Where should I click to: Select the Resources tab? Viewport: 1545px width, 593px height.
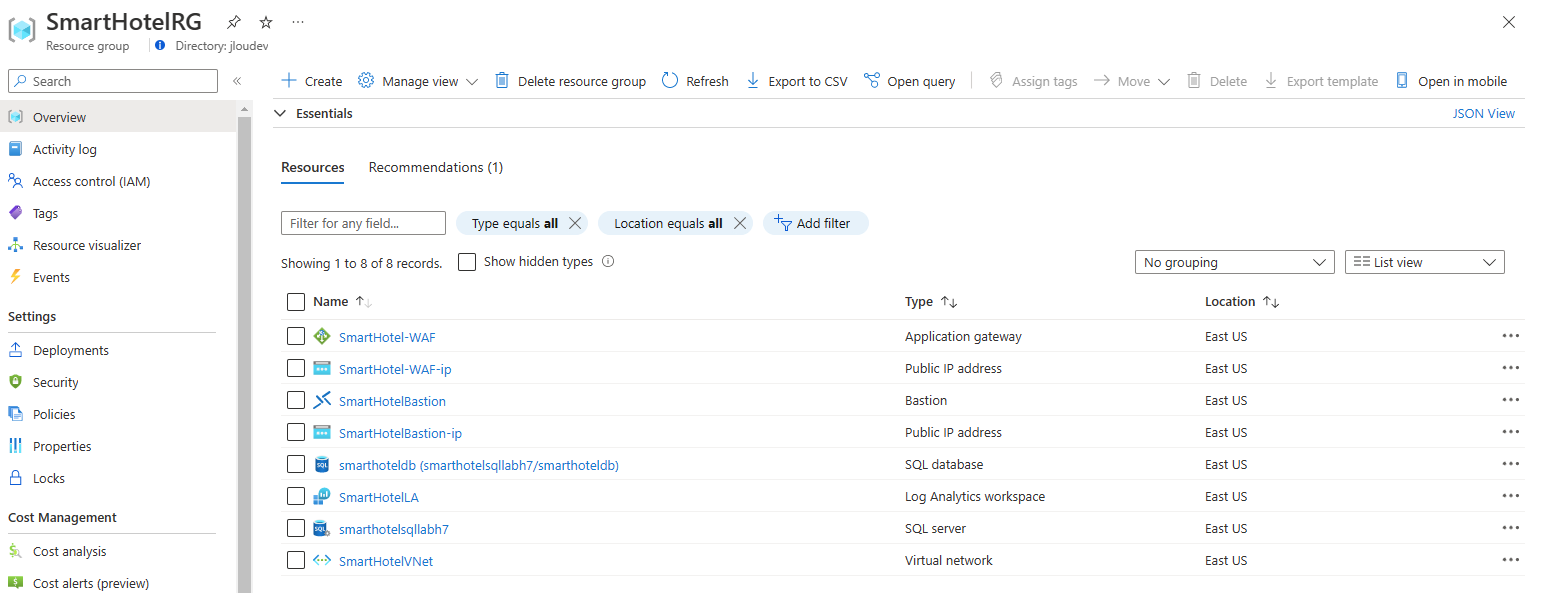tap(313, 167)
